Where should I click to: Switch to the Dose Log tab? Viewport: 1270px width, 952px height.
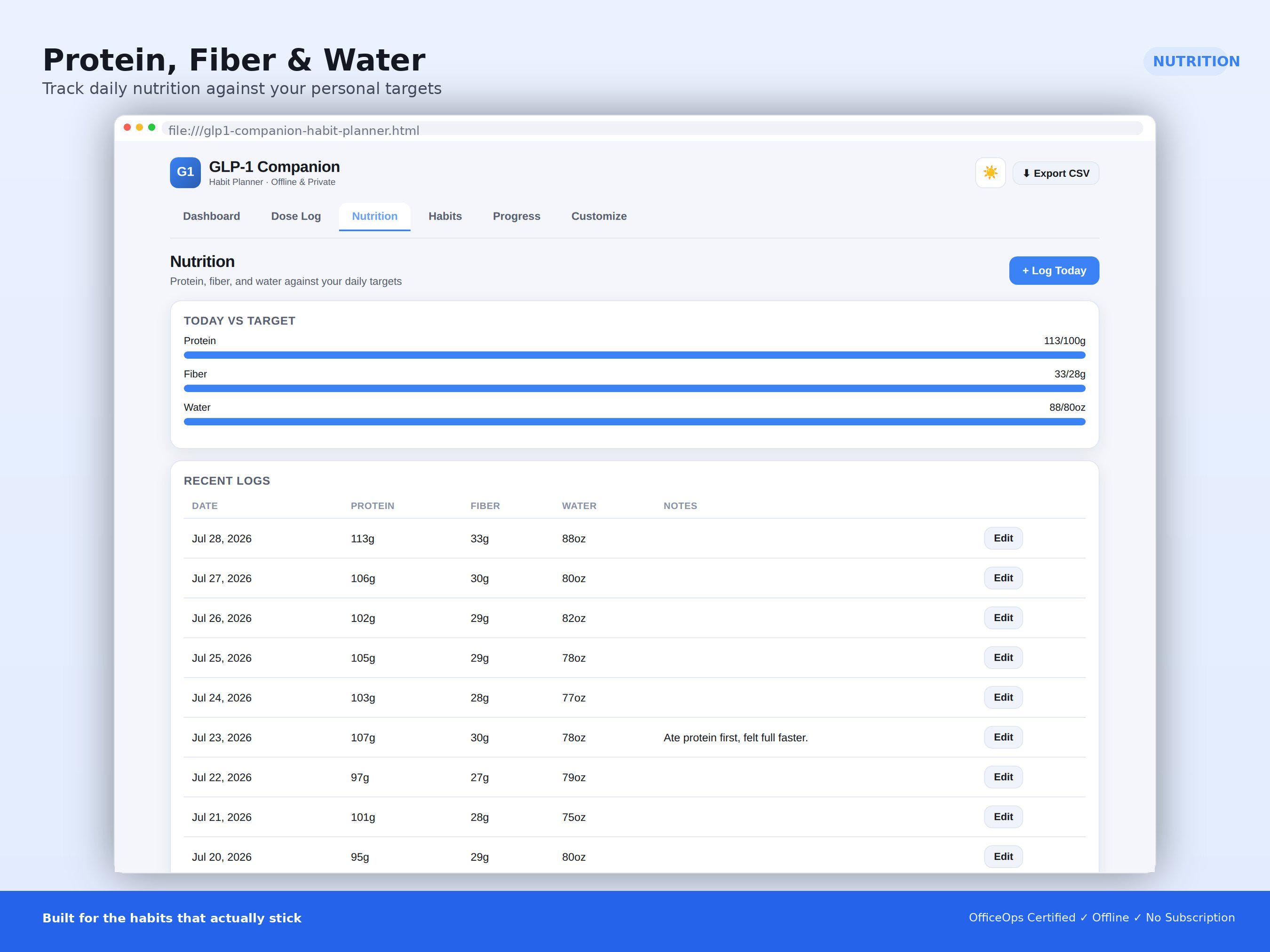pyautogui.click(x=296, y=216)
